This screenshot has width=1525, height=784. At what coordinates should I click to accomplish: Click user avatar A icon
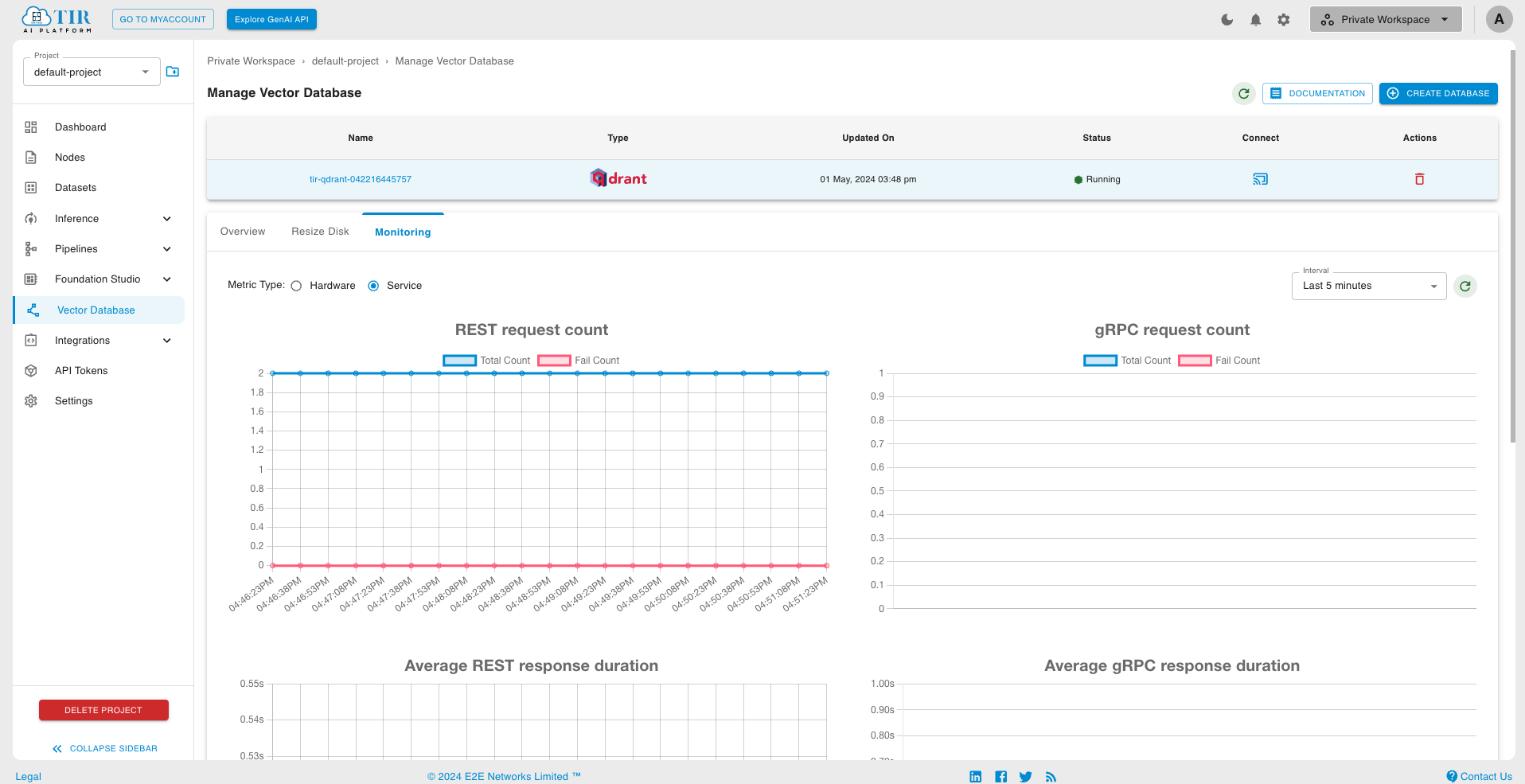pyautogui.click(x=1499, y=19)
